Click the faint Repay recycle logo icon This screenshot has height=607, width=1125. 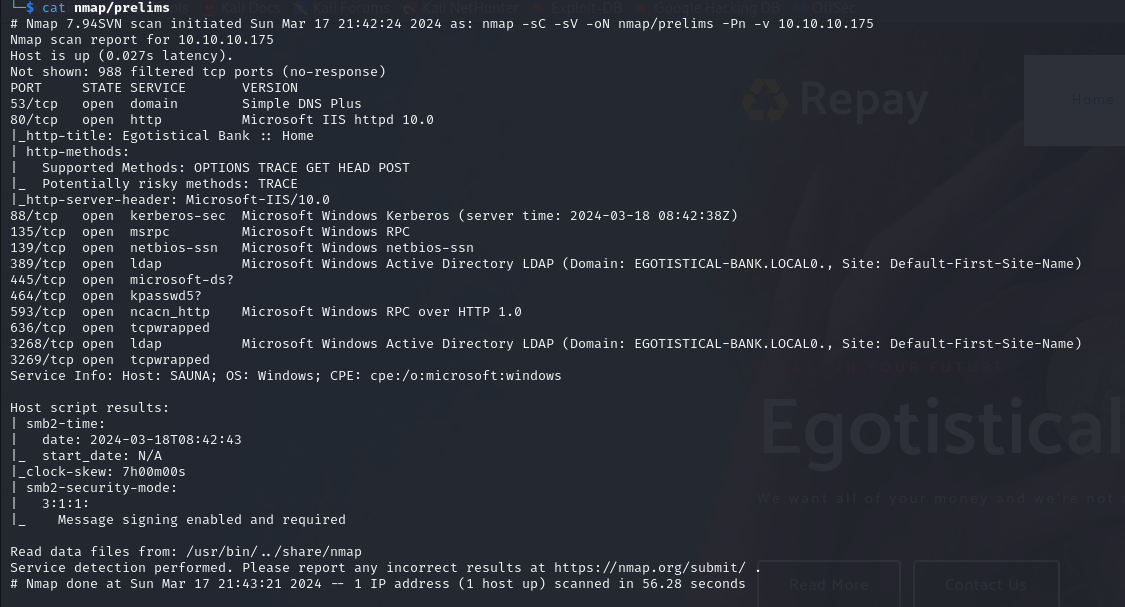(765, 99)
